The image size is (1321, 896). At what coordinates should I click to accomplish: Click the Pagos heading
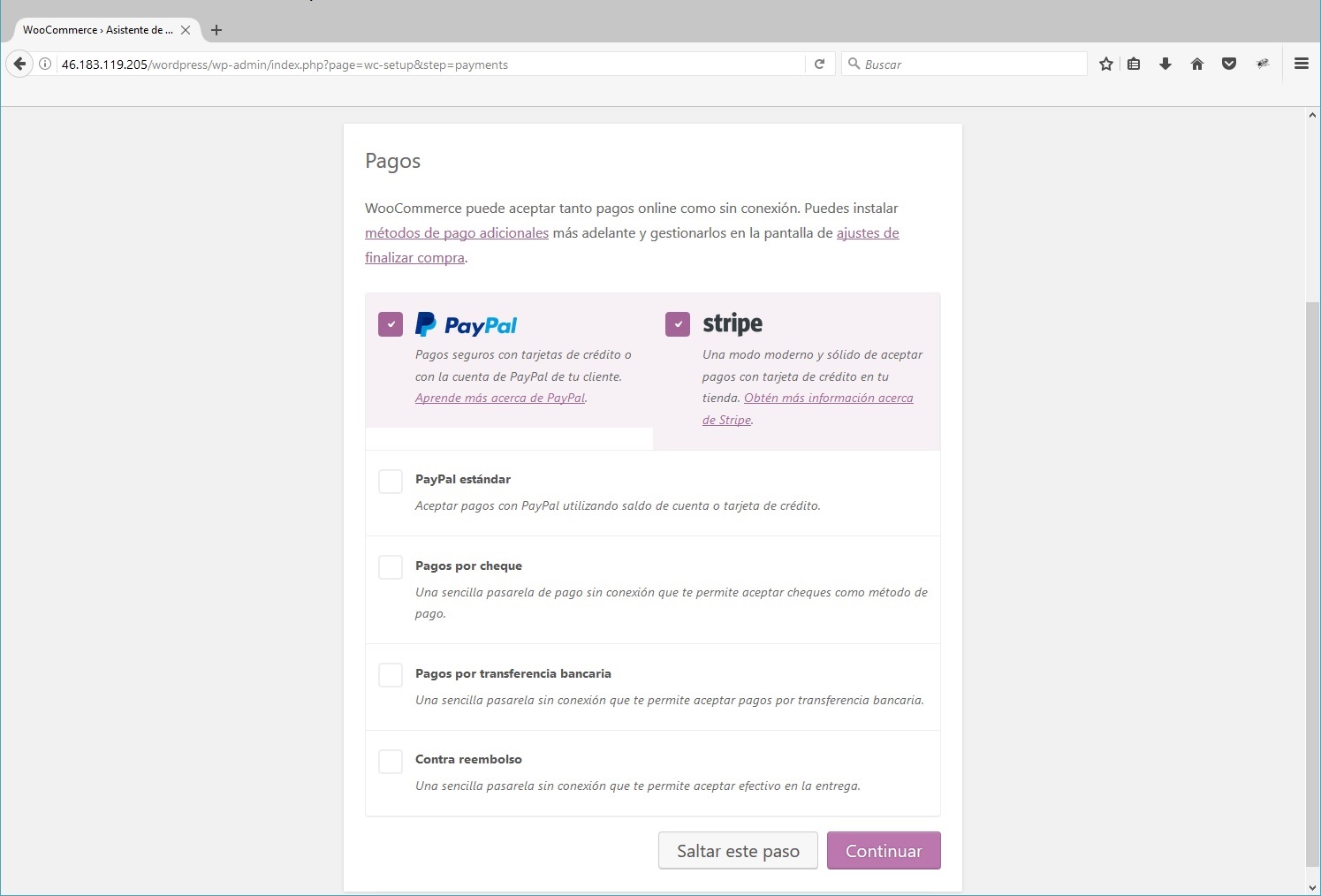coord(392,162)
